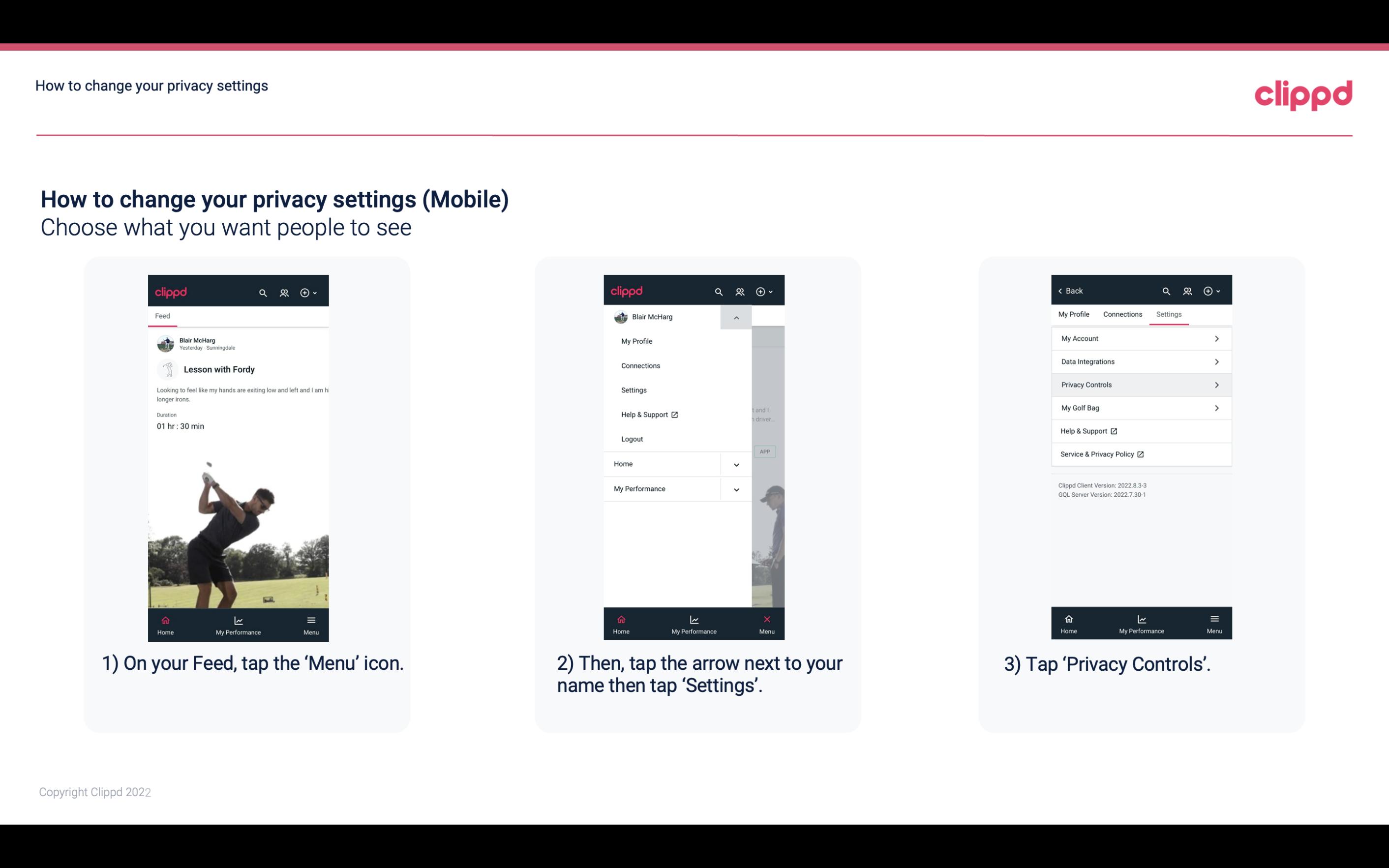1389x868 pixels.
Task: Tap the My Performance icon bottom bar
Action: pos(239,624)
